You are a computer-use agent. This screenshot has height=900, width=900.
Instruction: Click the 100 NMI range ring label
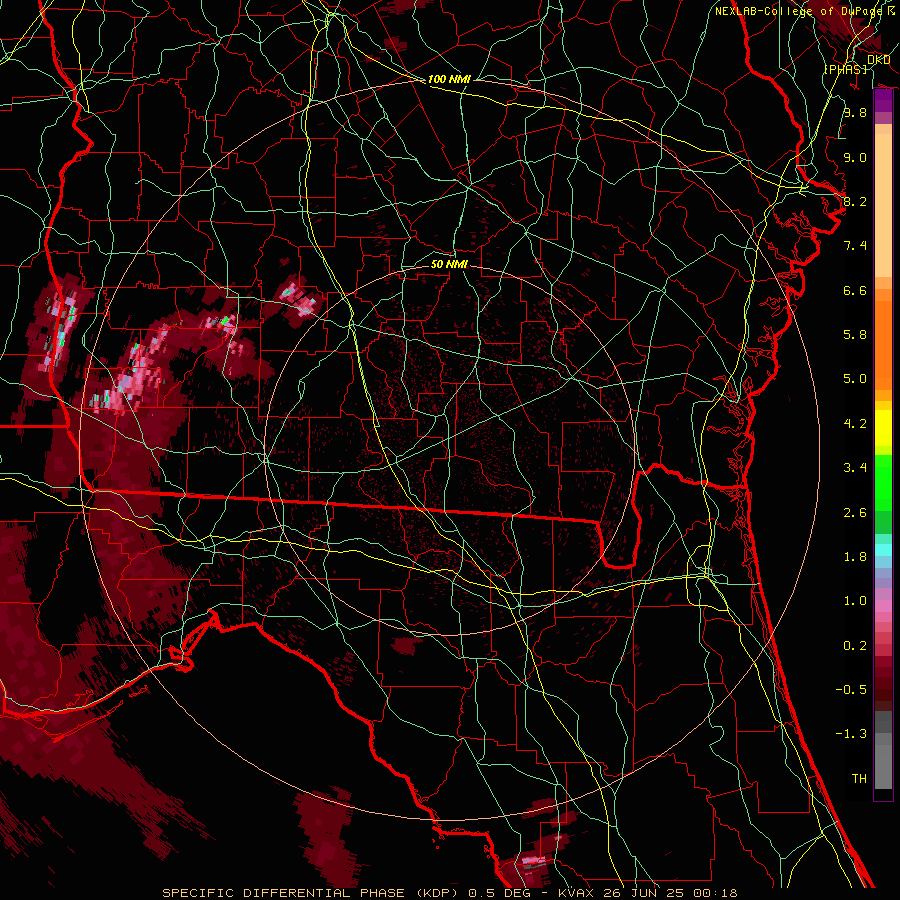coord(449,79)
